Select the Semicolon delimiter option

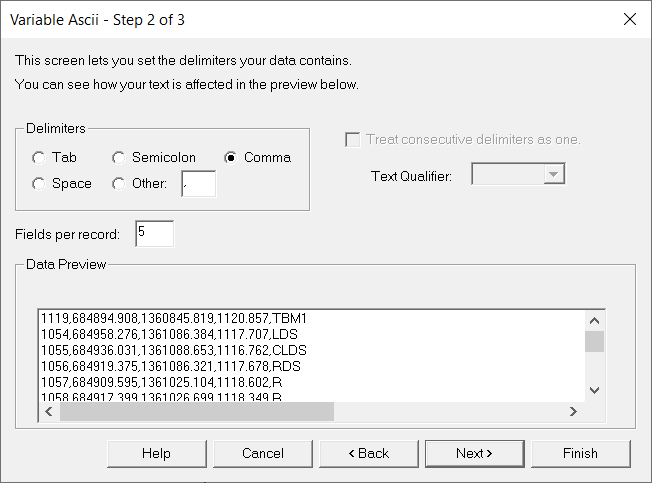(x=119, y=157)
